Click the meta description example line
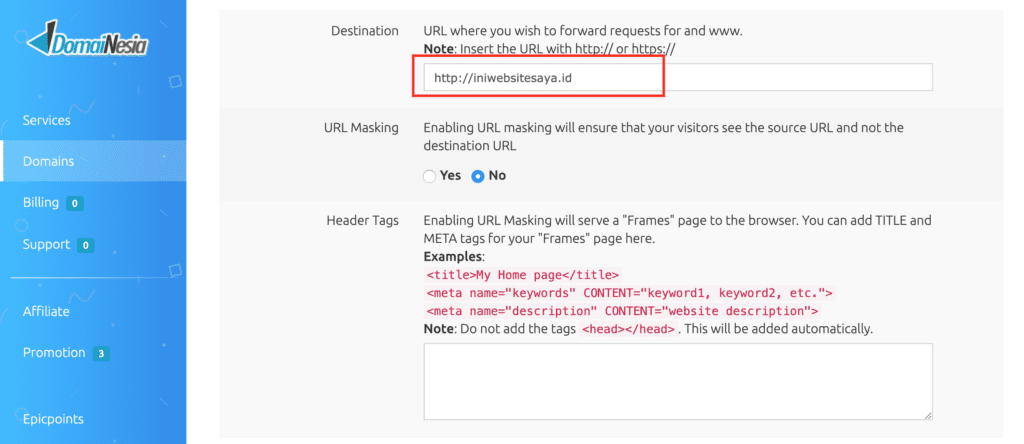Viewport: 1024px width, 444px height. pyautogui.click(x=622, y=311)
